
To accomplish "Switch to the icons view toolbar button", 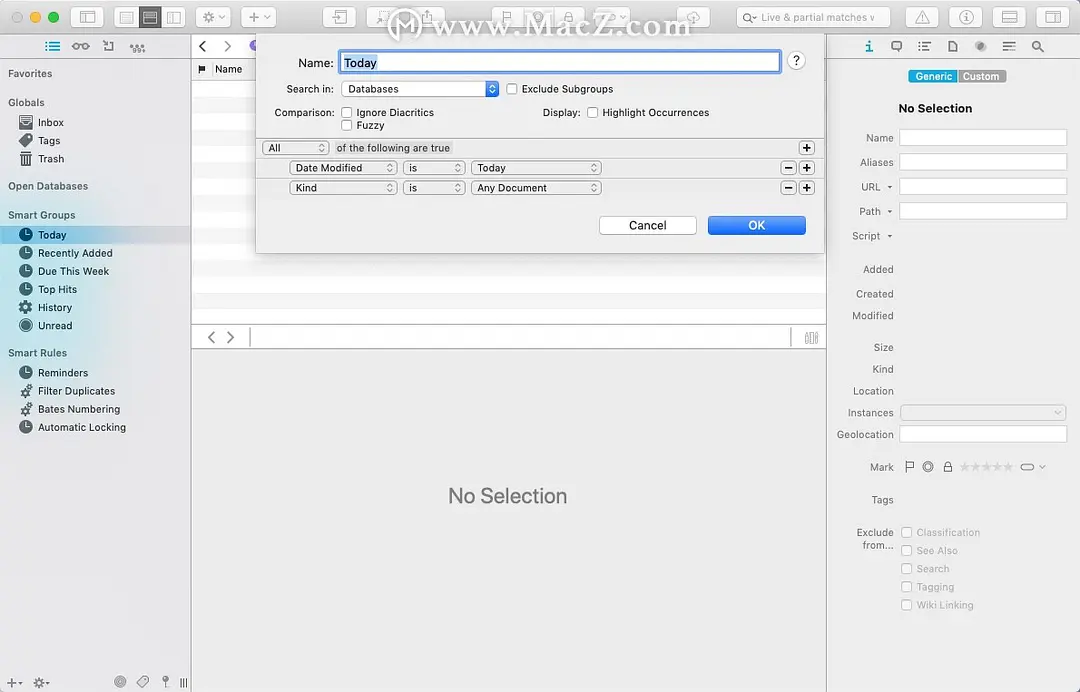I will coord(126,17).
